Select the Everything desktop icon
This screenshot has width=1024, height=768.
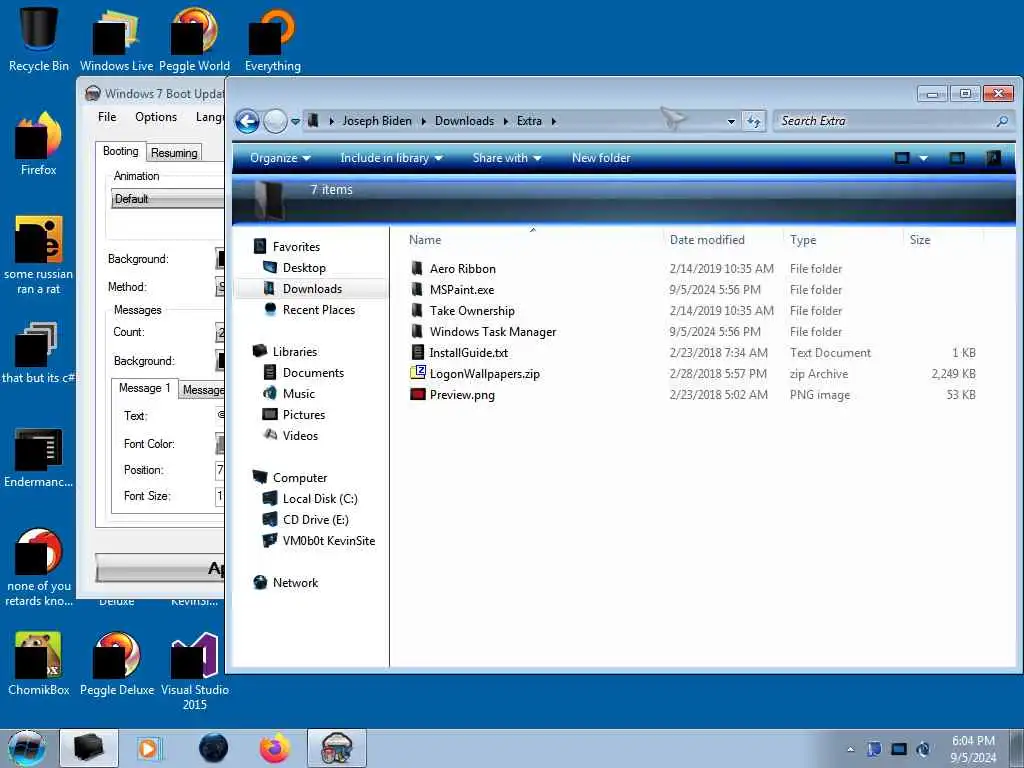coord(273,38)
